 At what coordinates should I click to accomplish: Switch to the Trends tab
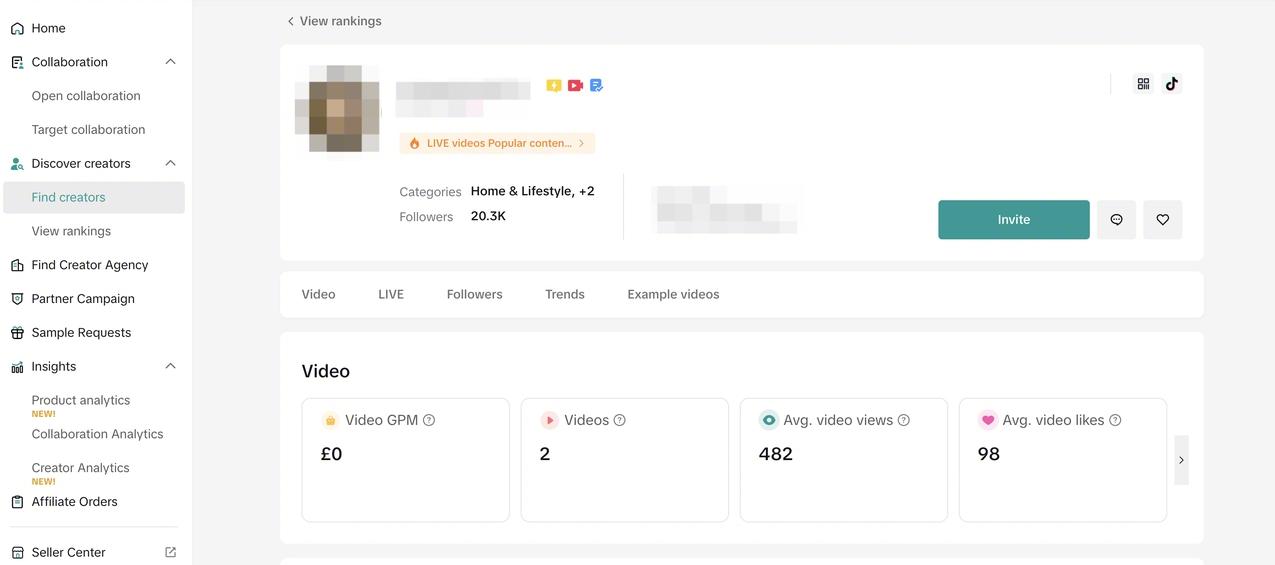tap(565, 294)
